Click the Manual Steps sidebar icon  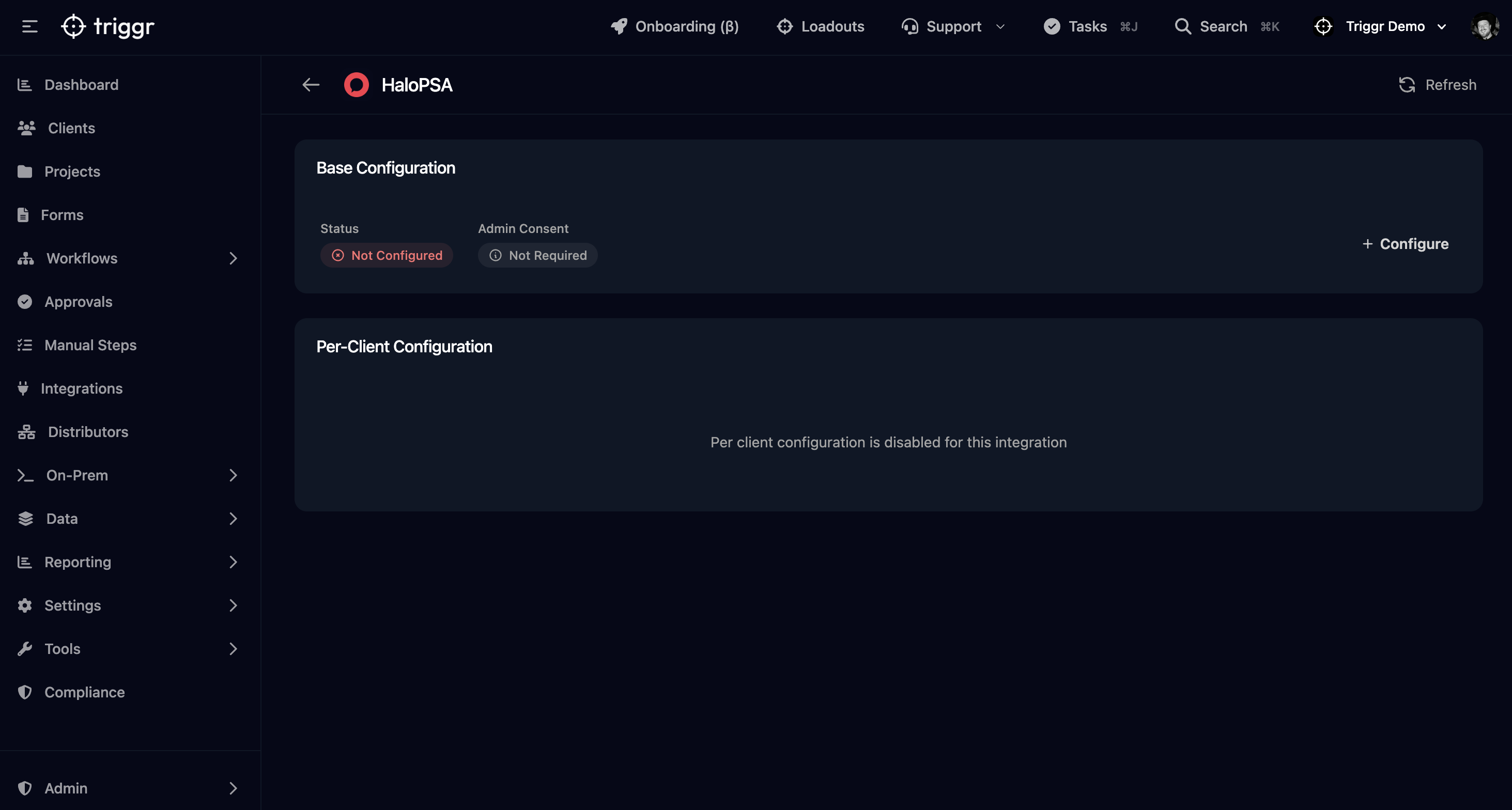click(x=25, y=345)
